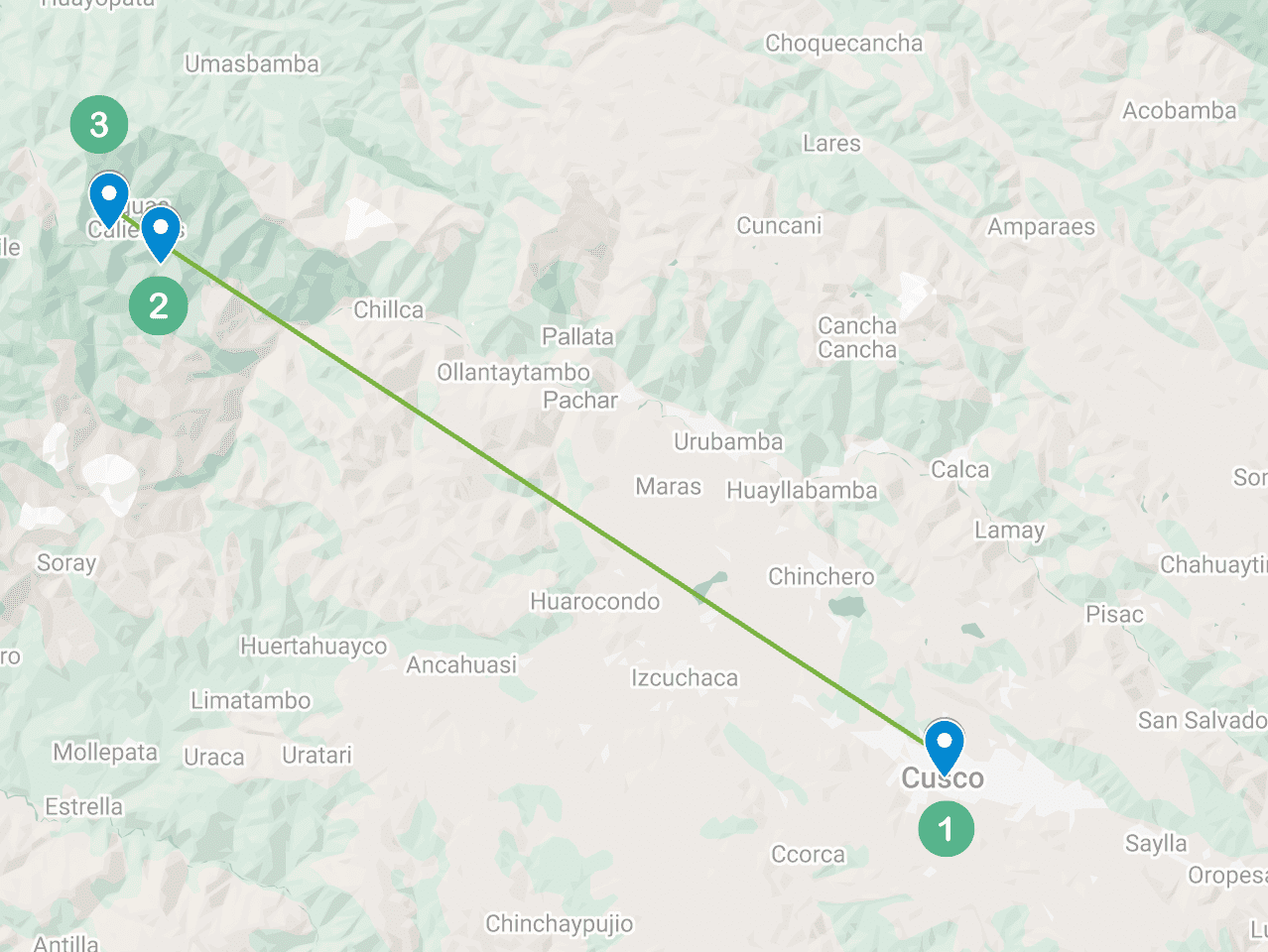This screenshot has width=1268, height=952.
Task: Click the Soray map label
Action: 66,563
